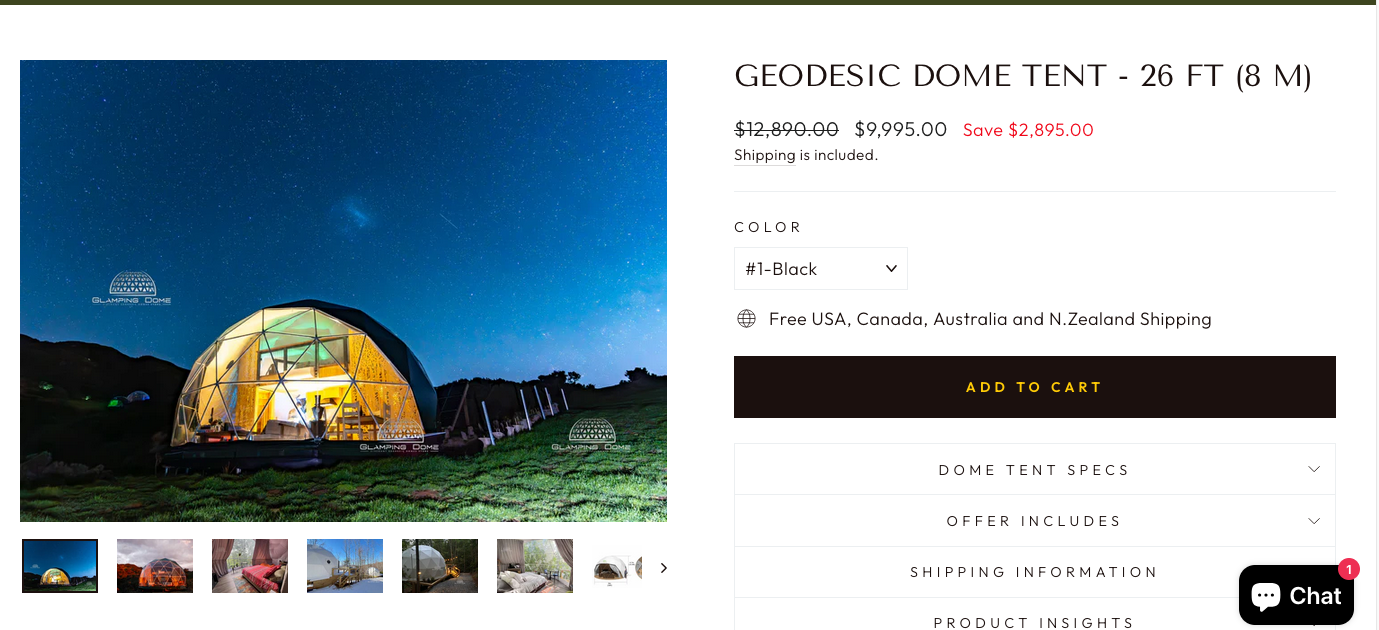Expand the Dome Tent Specs section

click(x=1035, y=469)
